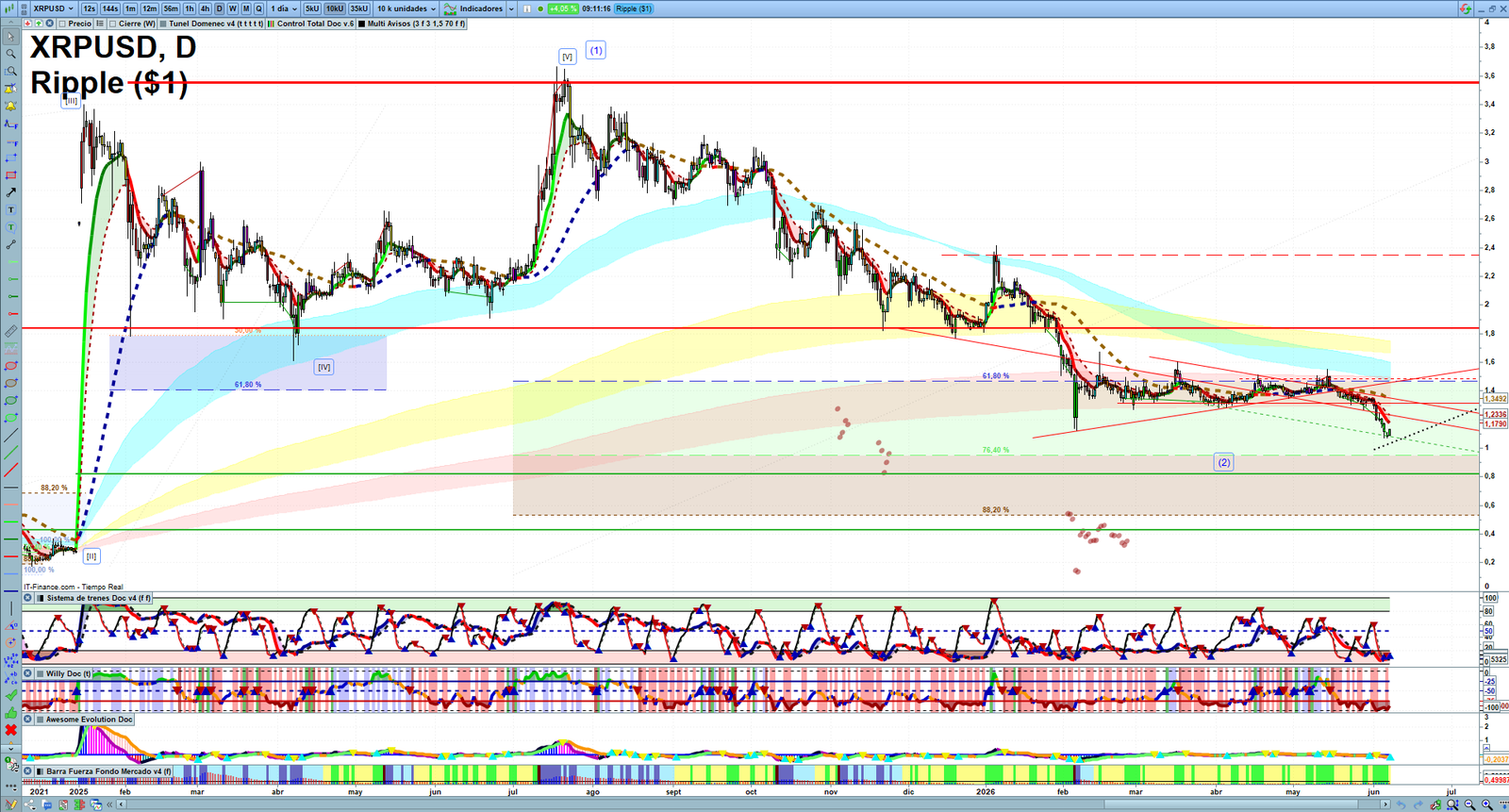Close the Awesome Evolution Doc panel
The height and width of the screenshot is (812, 1509).
click(27, 720)
